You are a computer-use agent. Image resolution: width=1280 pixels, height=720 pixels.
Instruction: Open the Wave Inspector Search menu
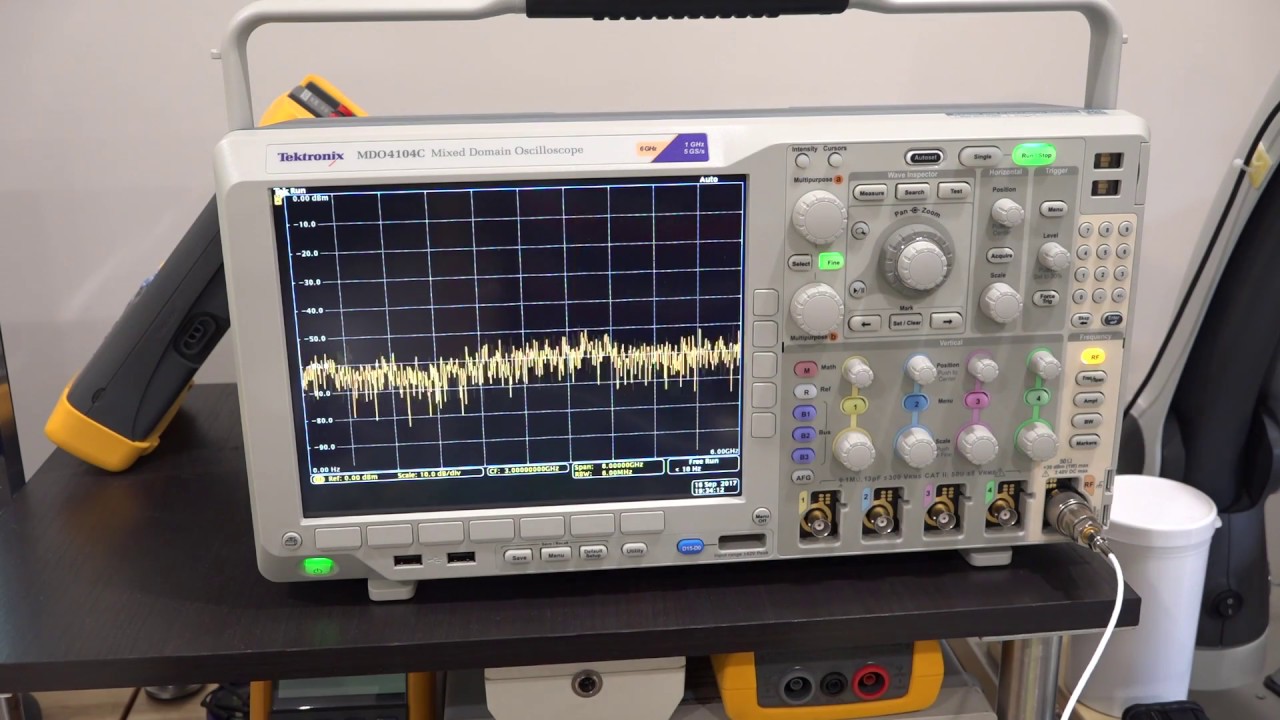tap(913, 192)
